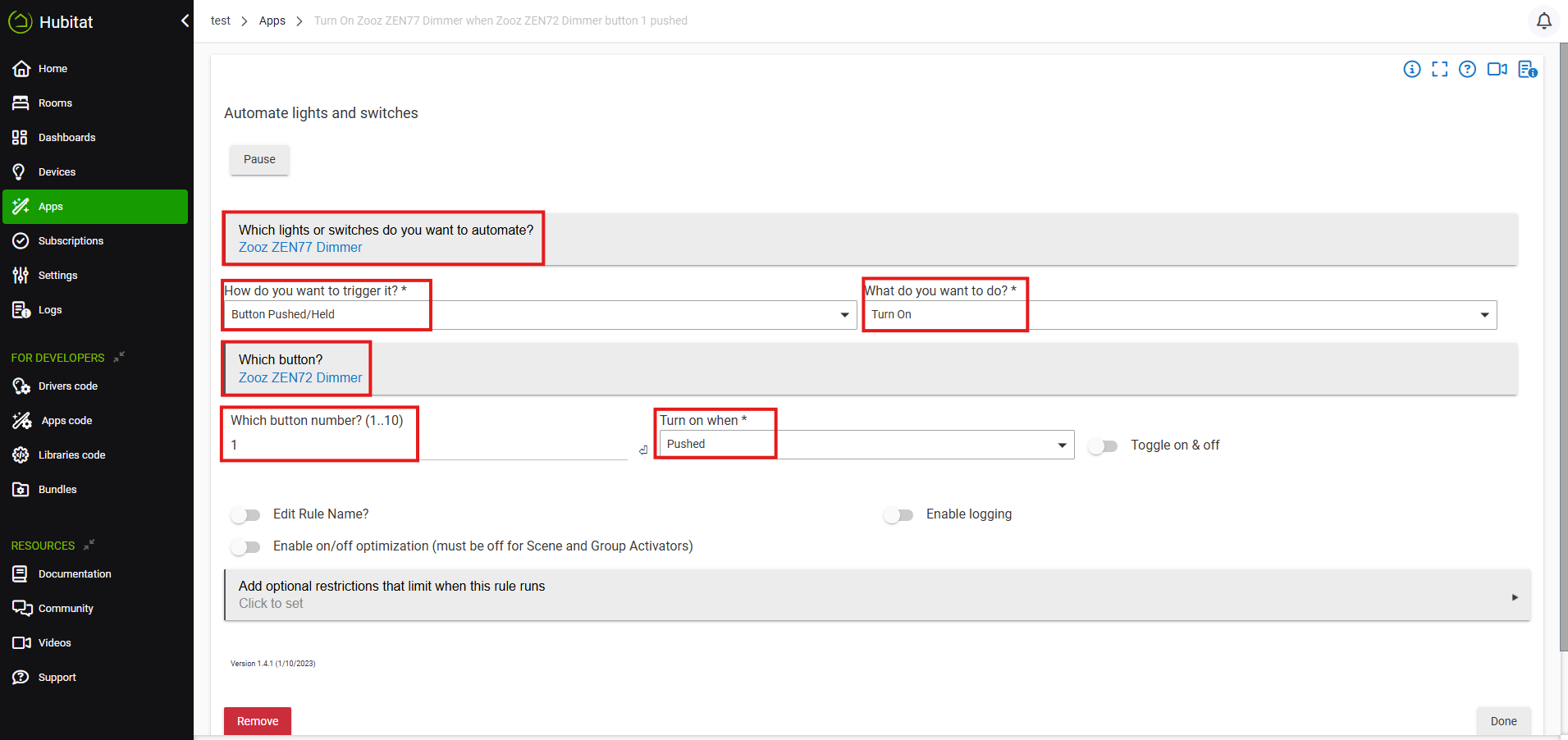The height and width of the screenshot is (740, 1568).
Task: Click the app info circle icon
Action: pyautogui.click(x=1411, y=70)
